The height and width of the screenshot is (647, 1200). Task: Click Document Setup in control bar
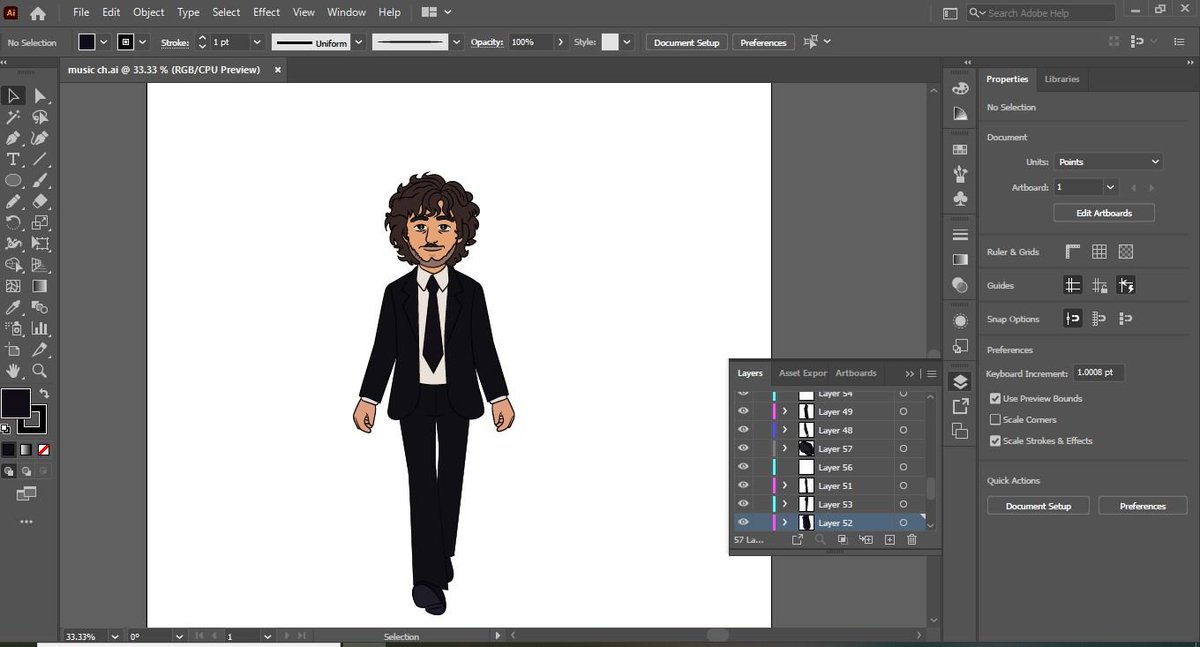point(687,42)
